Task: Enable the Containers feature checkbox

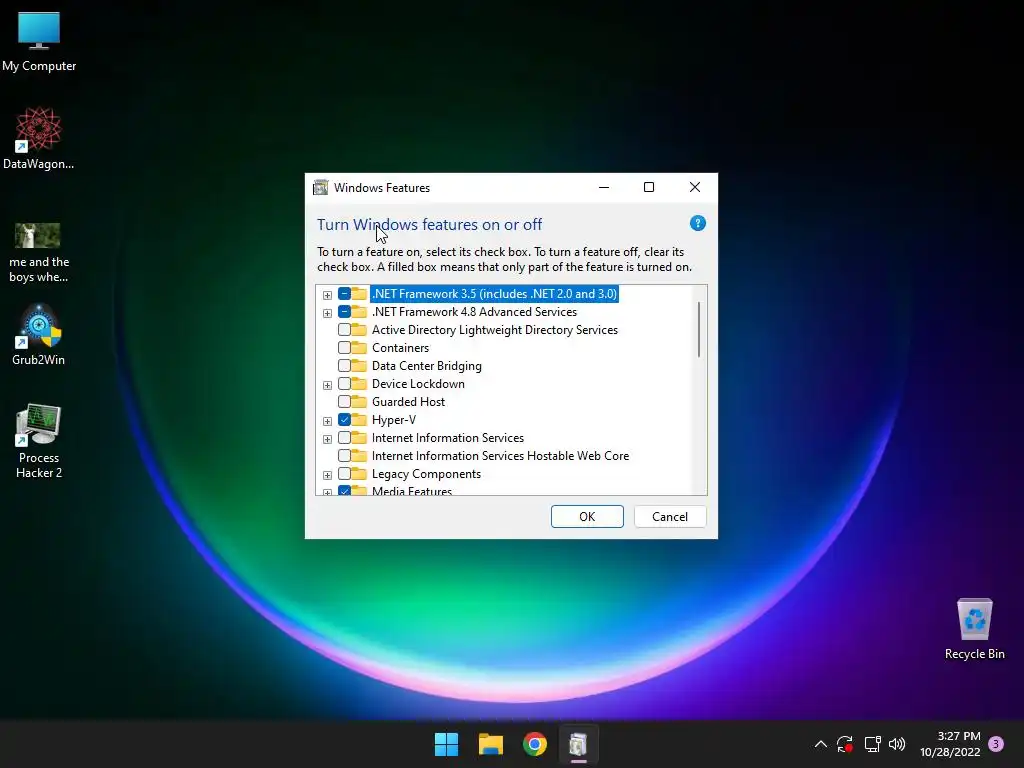Action: (x=344, y=347)
